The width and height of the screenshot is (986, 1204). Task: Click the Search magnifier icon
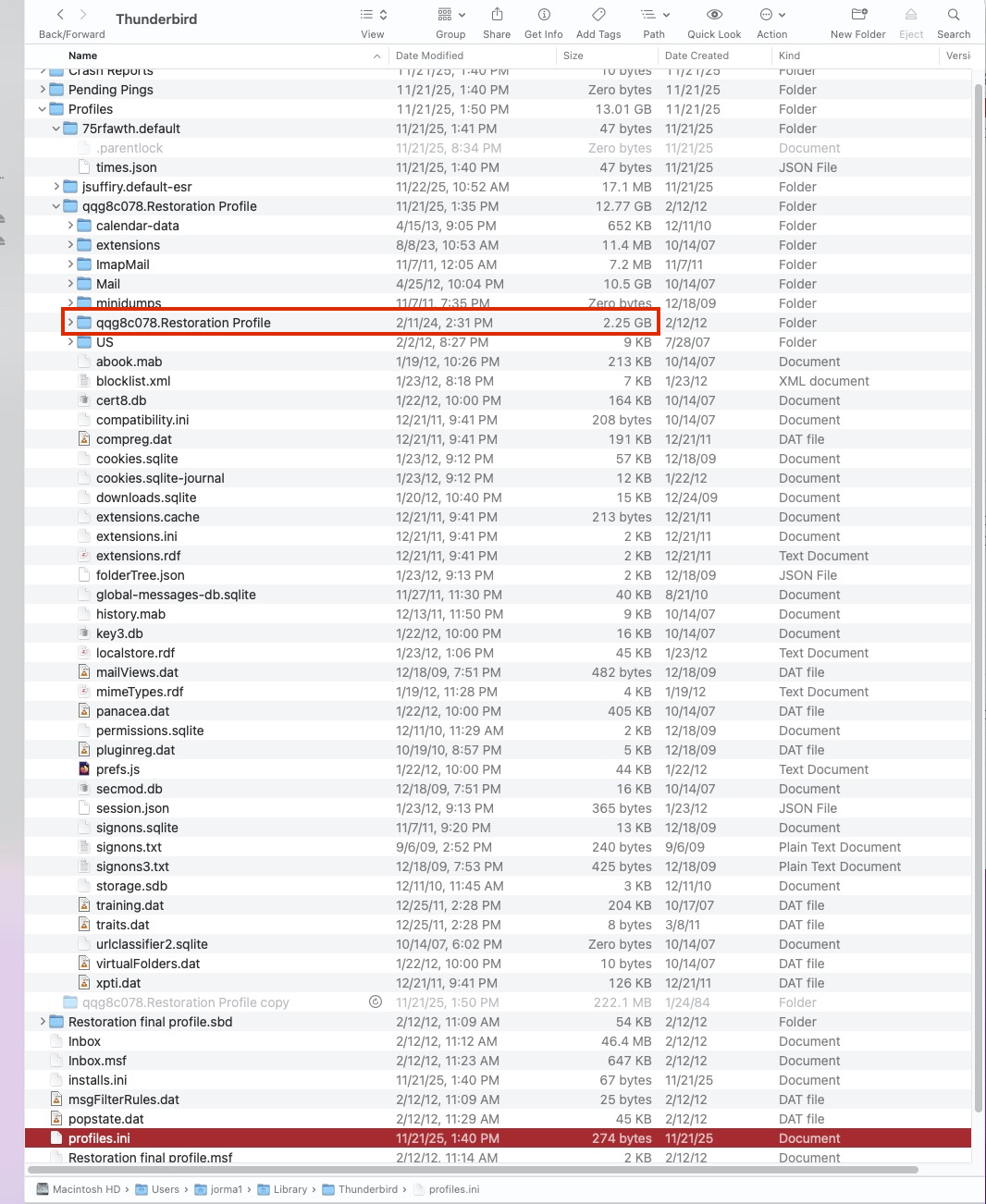tap(954, 15)
